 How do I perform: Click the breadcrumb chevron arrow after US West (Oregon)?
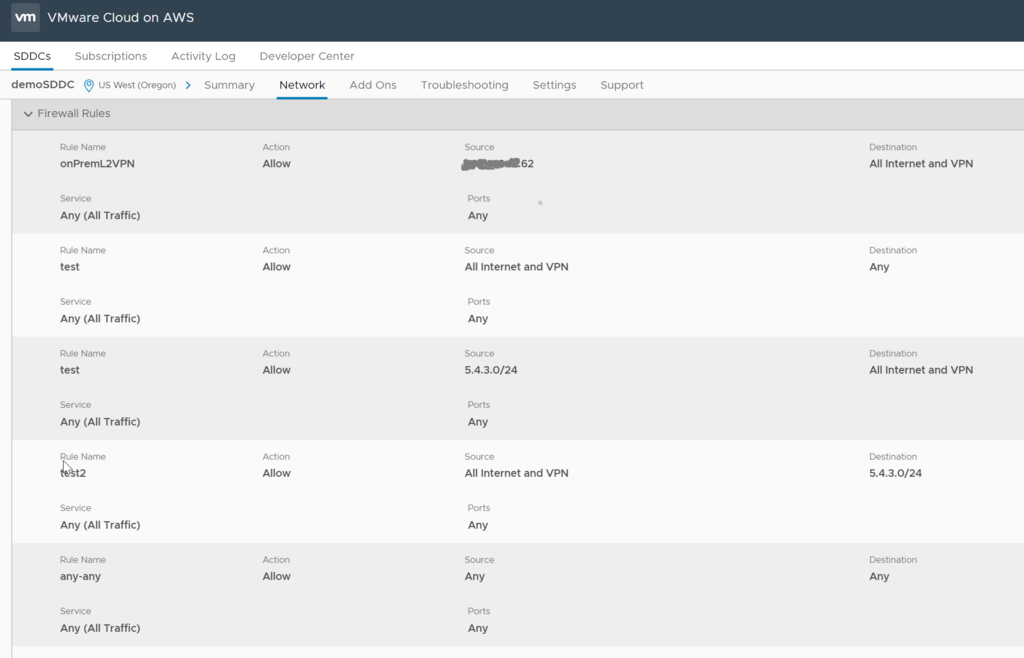click(188, 86)
